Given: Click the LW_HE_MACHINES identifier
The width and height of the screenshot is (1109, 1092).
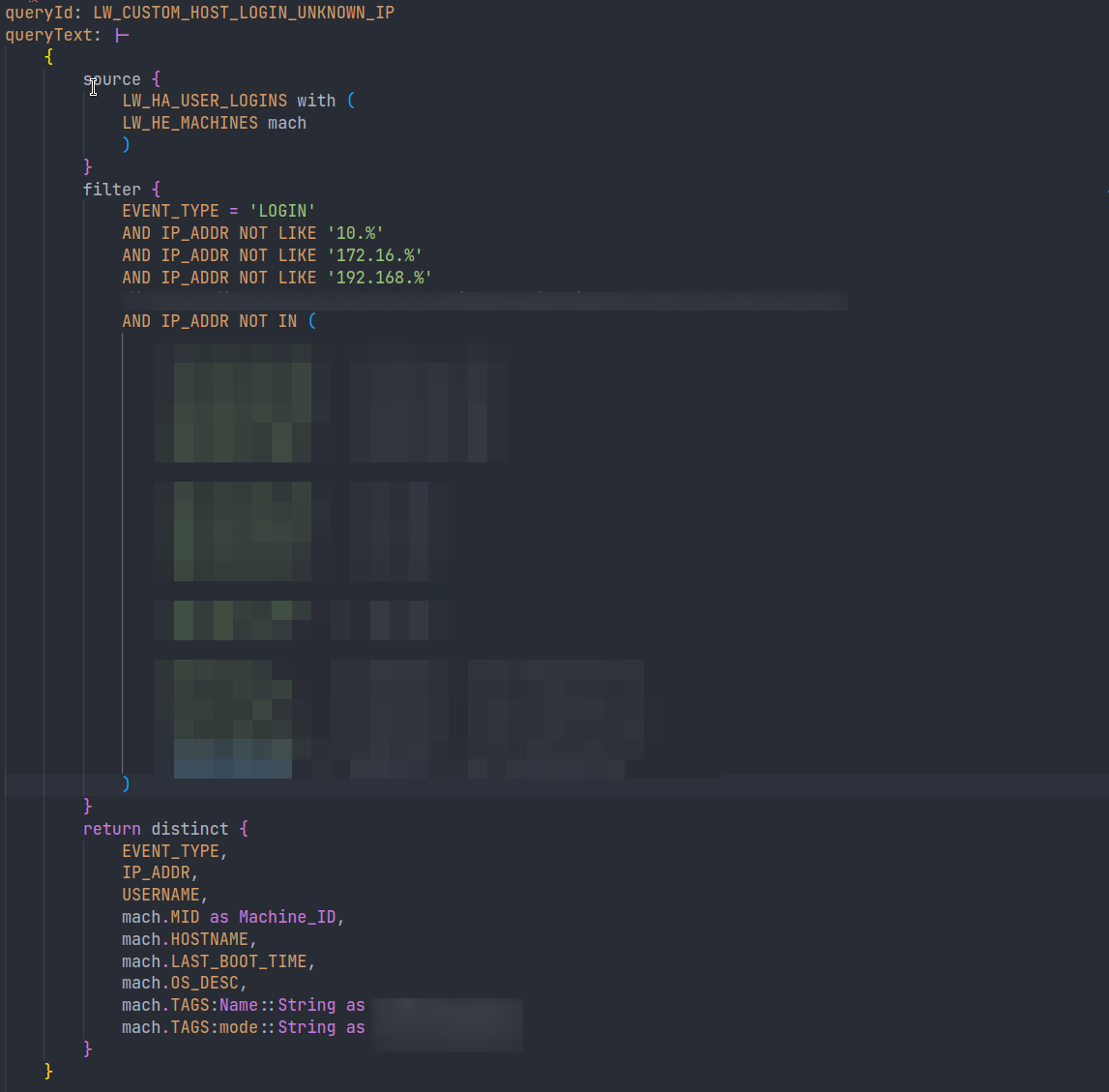Looking at the screenshot, I should 190,123.
